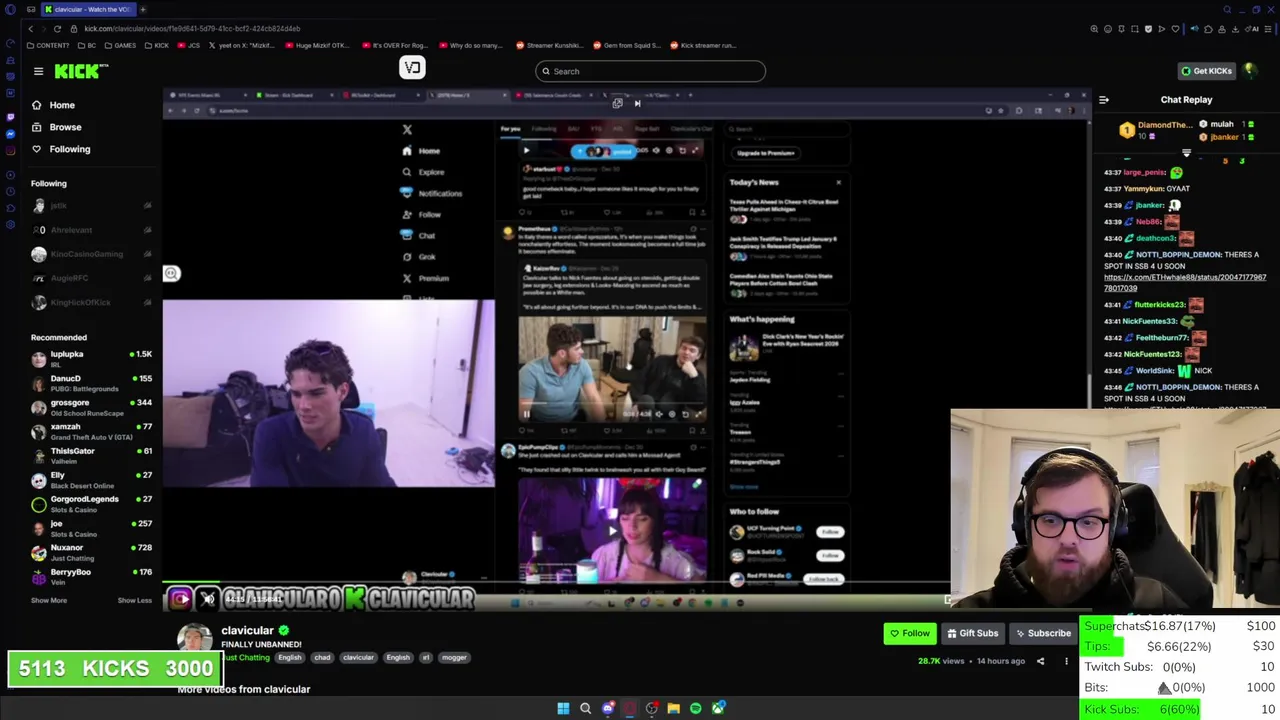Click the green KICK logo
The width and height of the screenshot is (1280, 720).
(81, 71)
